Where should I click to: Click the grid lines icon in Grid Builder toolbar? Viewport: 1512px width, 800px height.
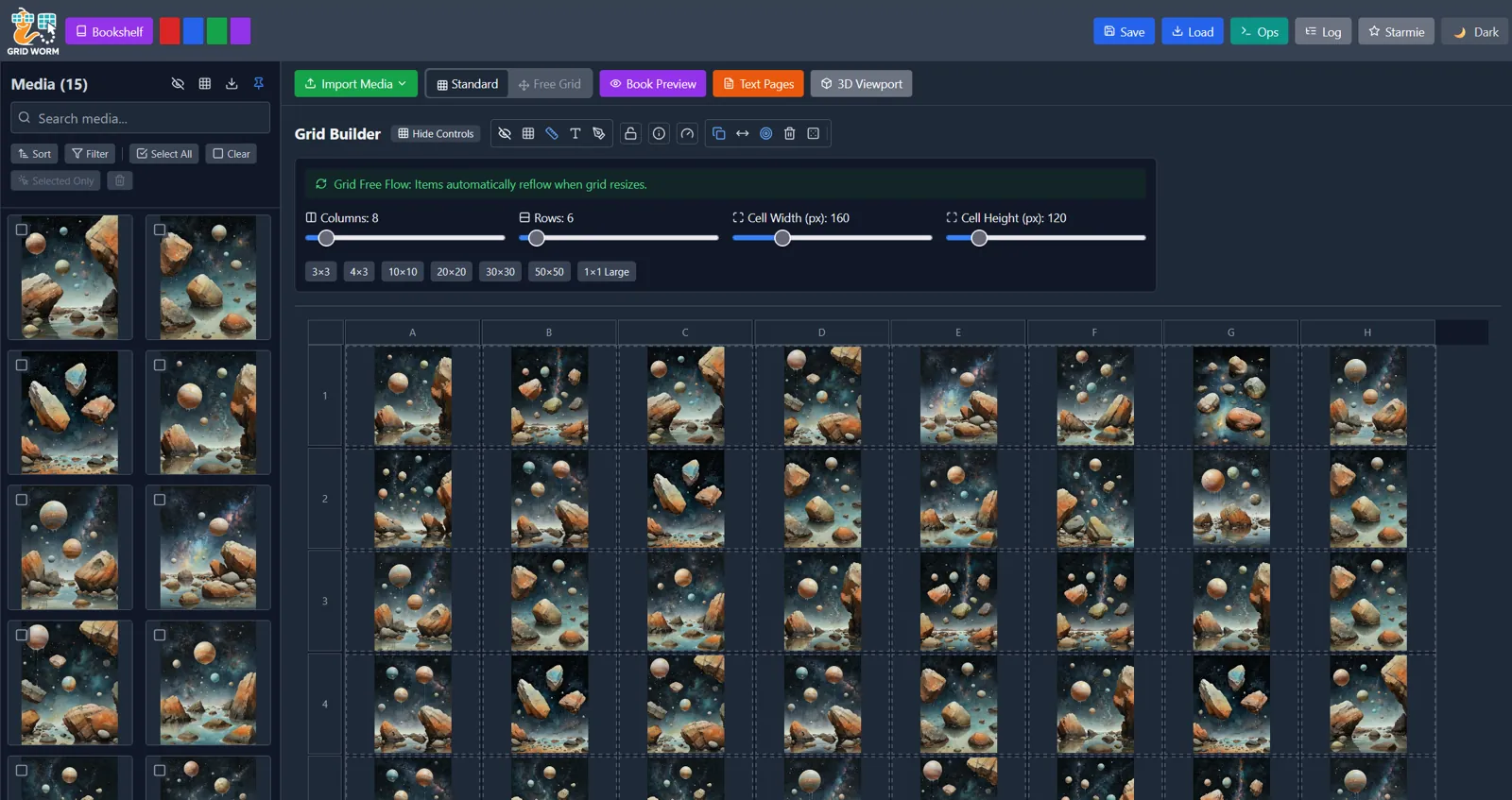point(528,133)
